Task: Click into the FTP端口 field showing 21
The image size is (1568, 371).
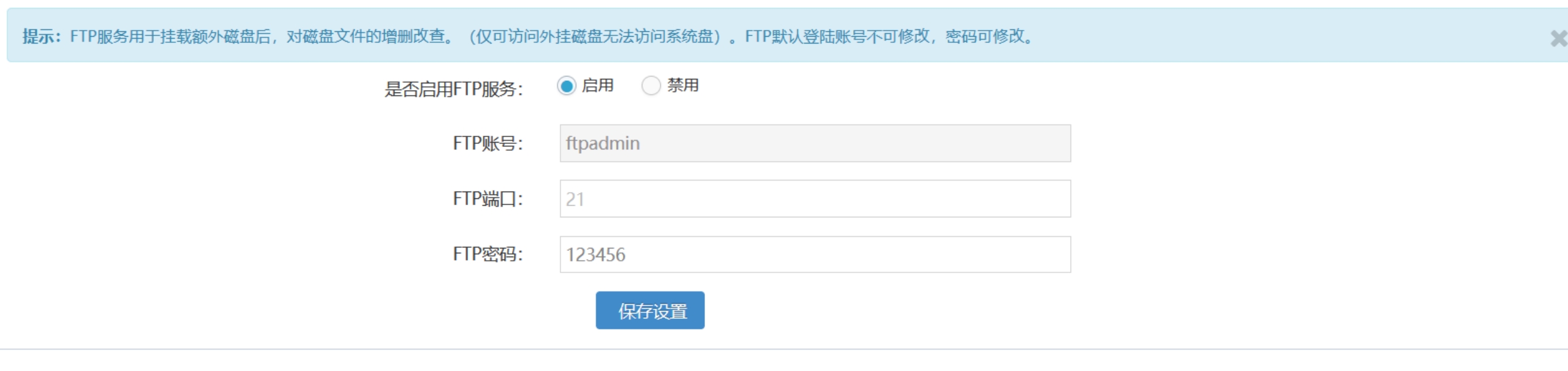Action: (x=815, y=198)
